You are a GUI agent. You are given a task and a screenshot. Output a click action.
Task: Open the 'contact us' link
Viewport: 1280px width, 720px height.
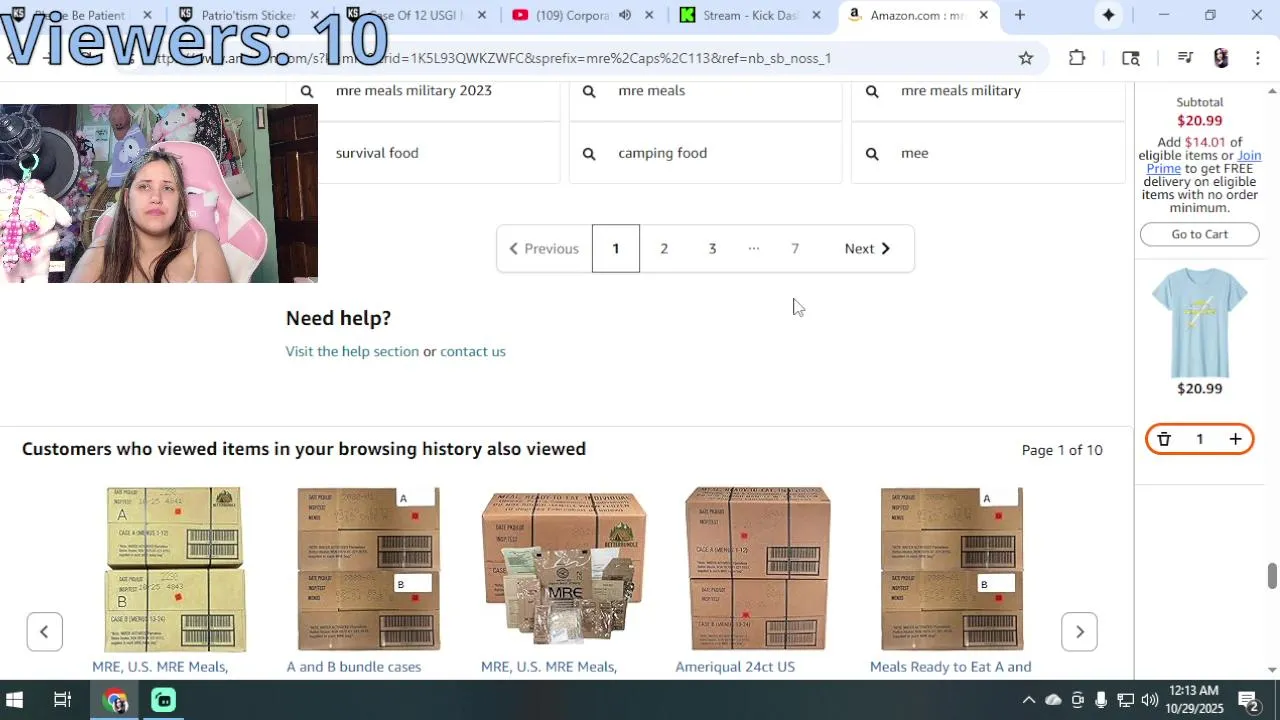[x=473, y=351]
